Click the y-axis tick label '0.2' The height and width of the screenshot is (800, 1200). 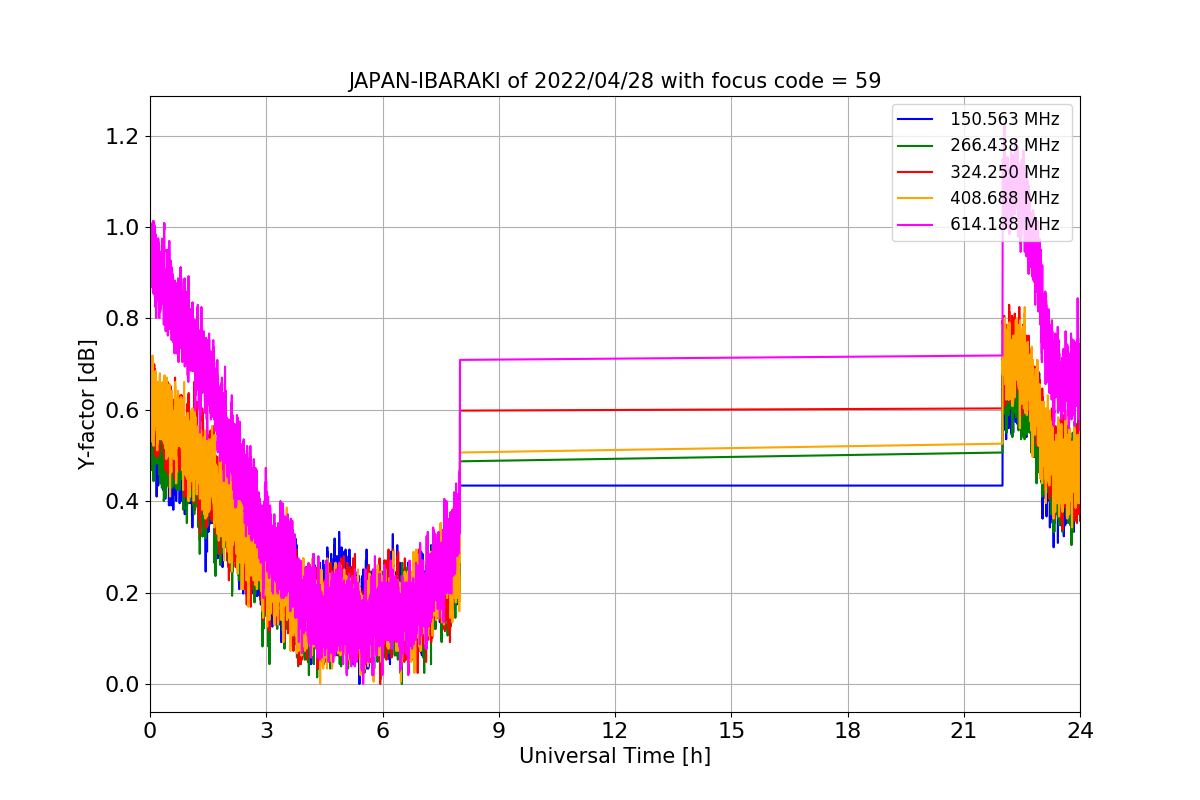coord(122,593)
